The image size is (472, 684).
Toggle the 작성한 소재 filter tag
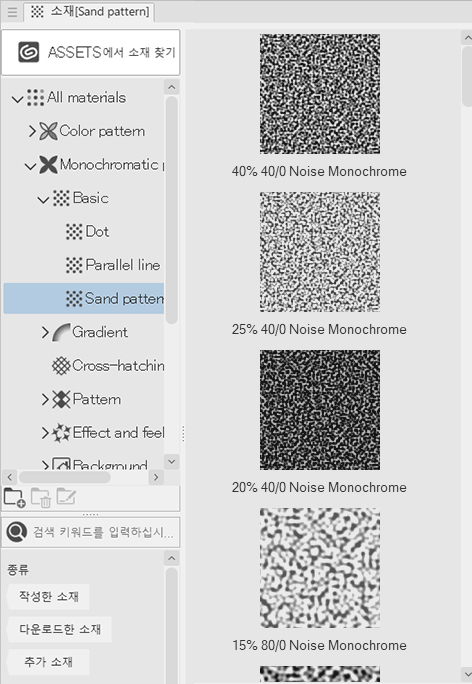tap(48, 596)
